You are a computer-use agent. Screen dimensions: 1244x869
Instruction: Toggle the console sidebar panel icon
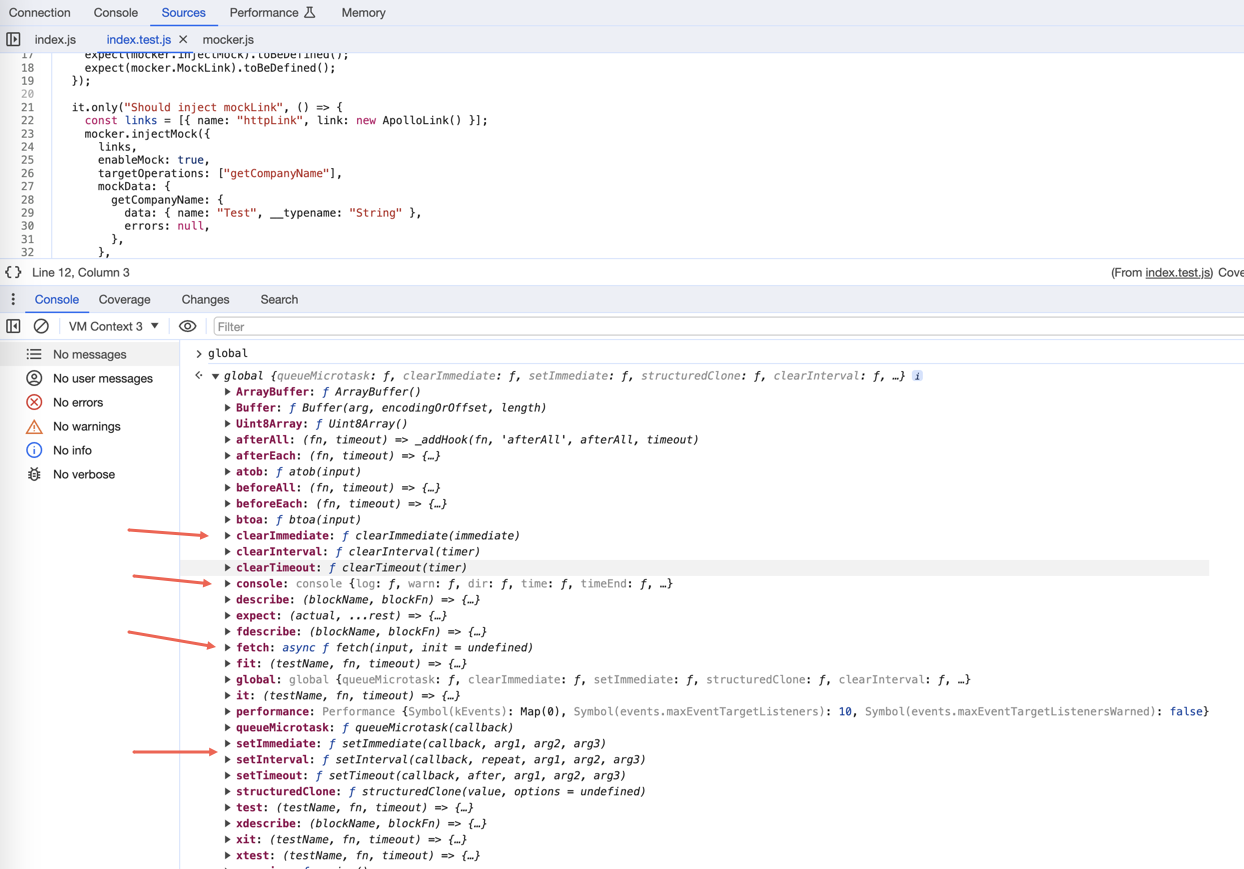pyautogui.click(x=13, y=326)
